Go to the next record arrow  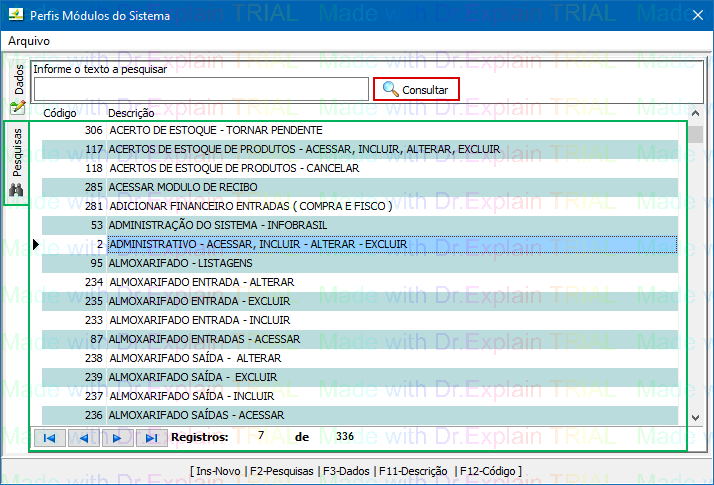pos(117,438)
